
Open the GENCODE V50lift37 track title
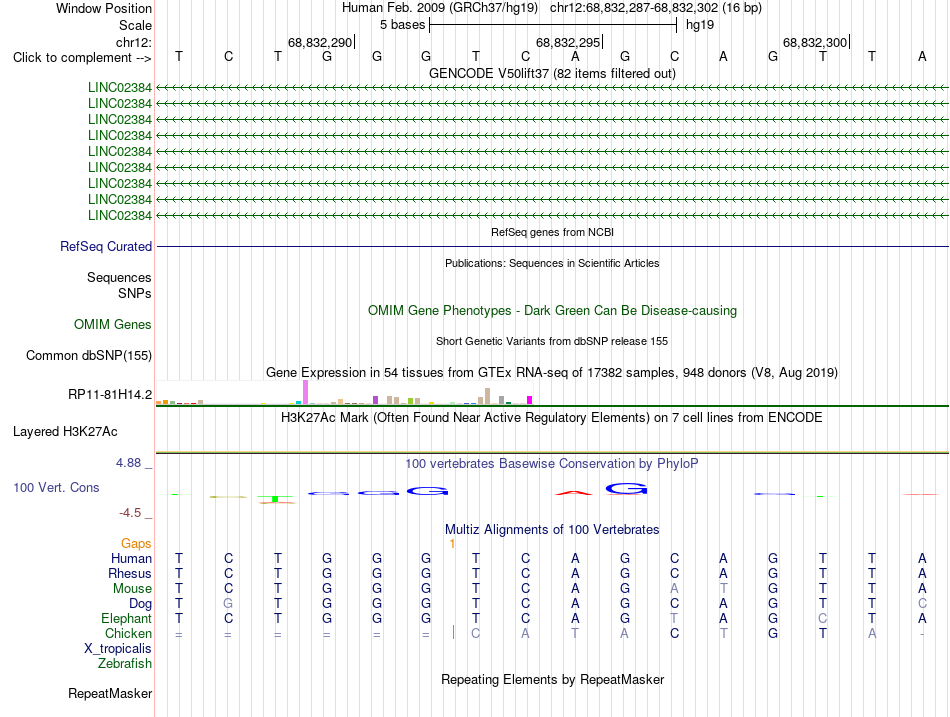point(552,73)
